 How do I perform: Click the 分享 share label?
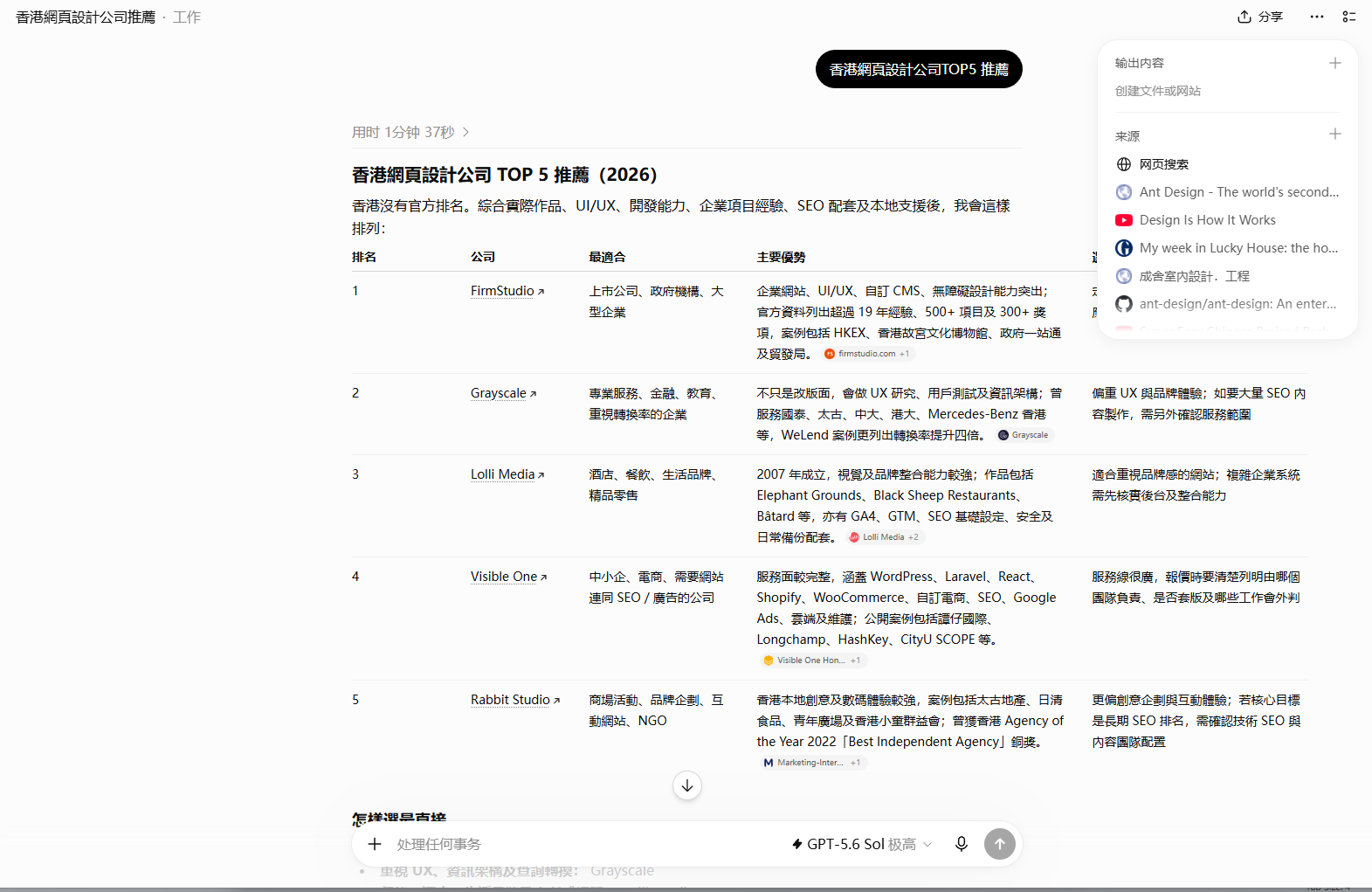click(x=1271, y=17)
